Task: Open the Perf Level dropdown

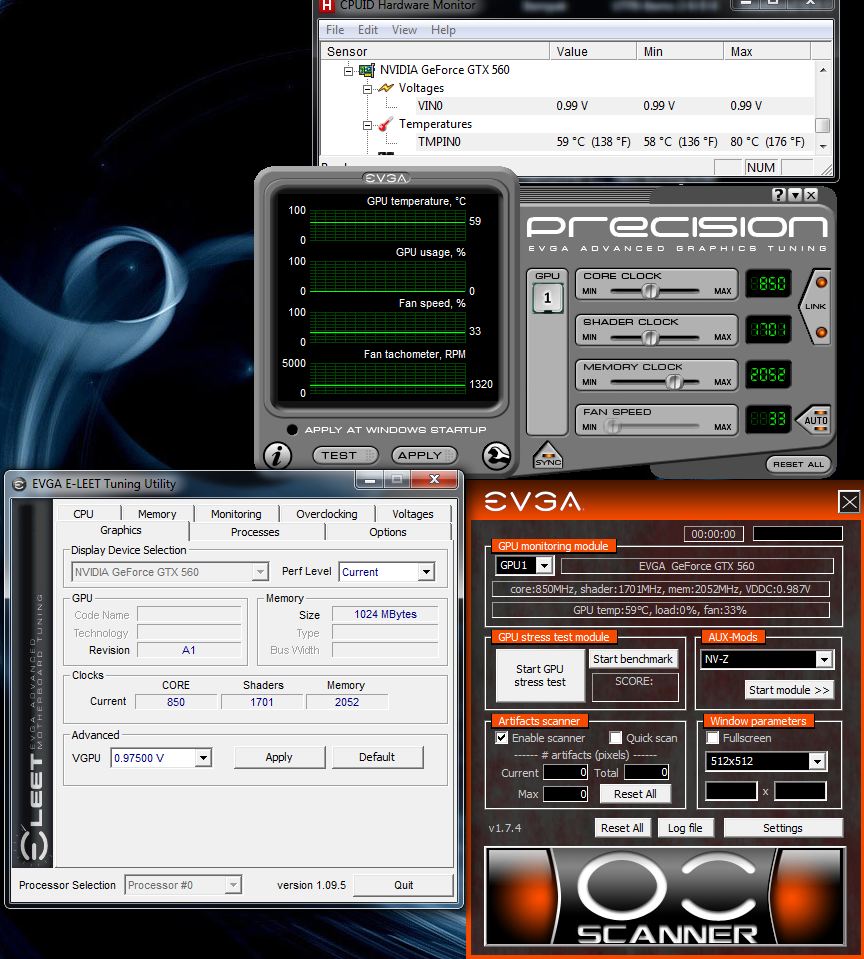Action: (426, 572)
